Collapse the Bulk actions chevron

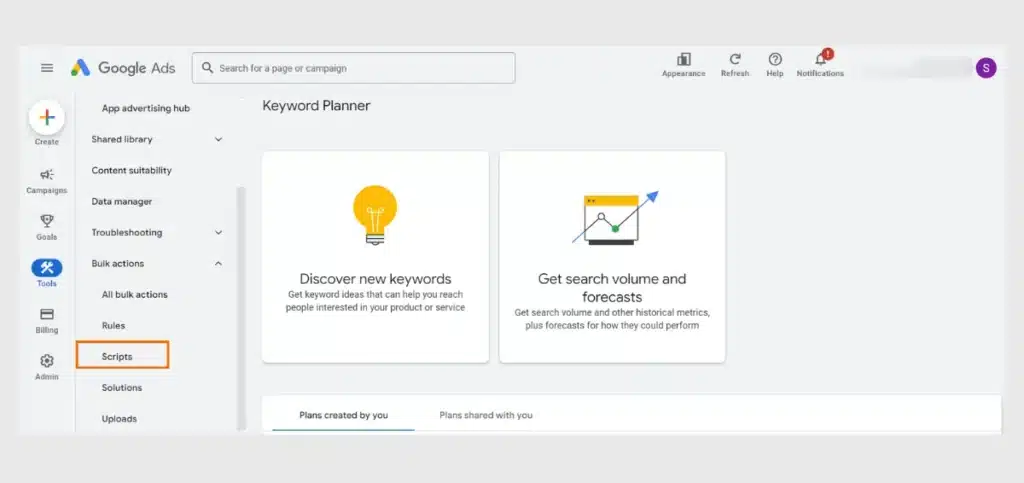click(x=219, y=264)
